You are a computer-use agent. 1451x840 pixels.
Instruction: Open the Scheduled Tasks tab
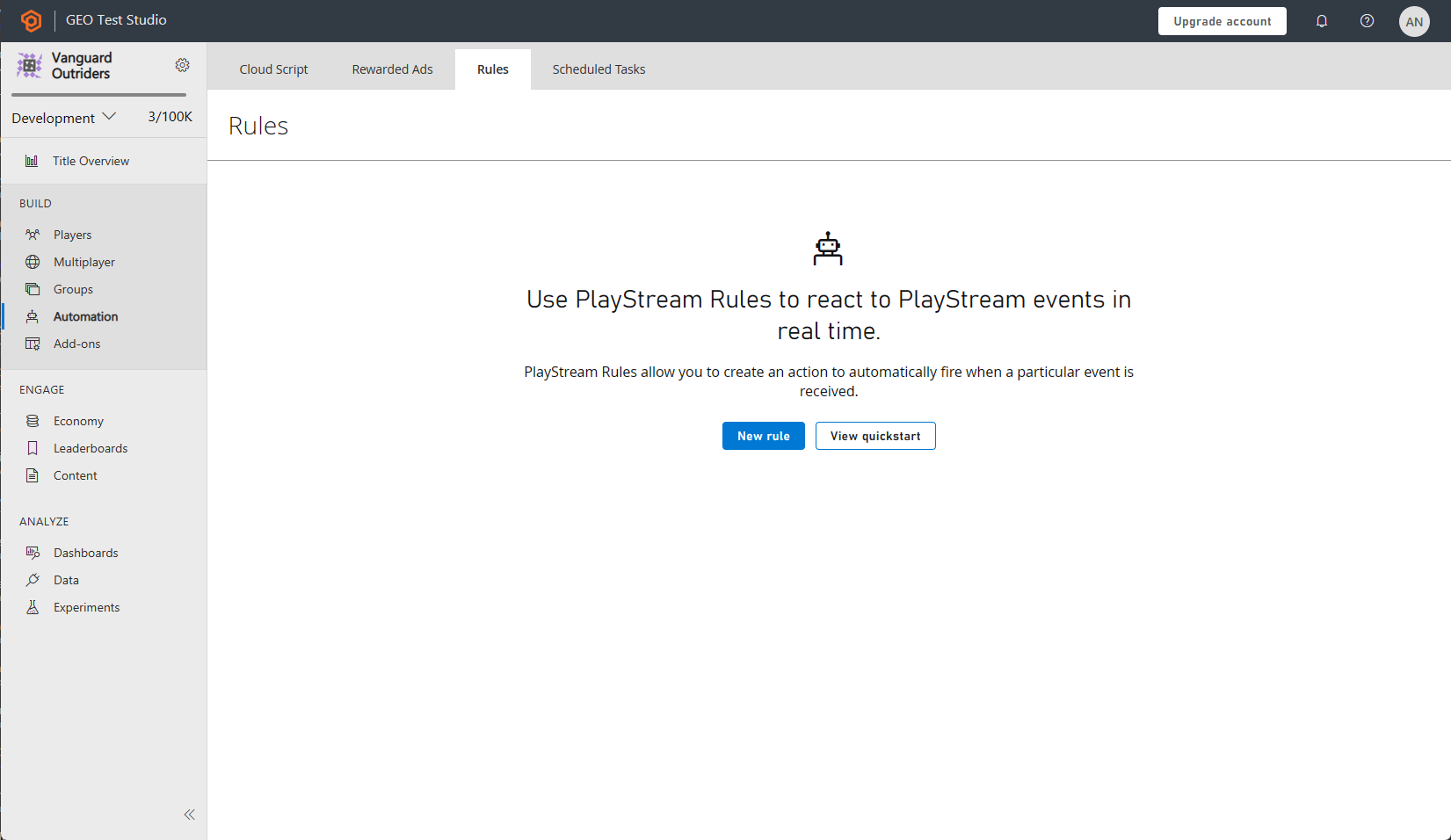(599, 69)
